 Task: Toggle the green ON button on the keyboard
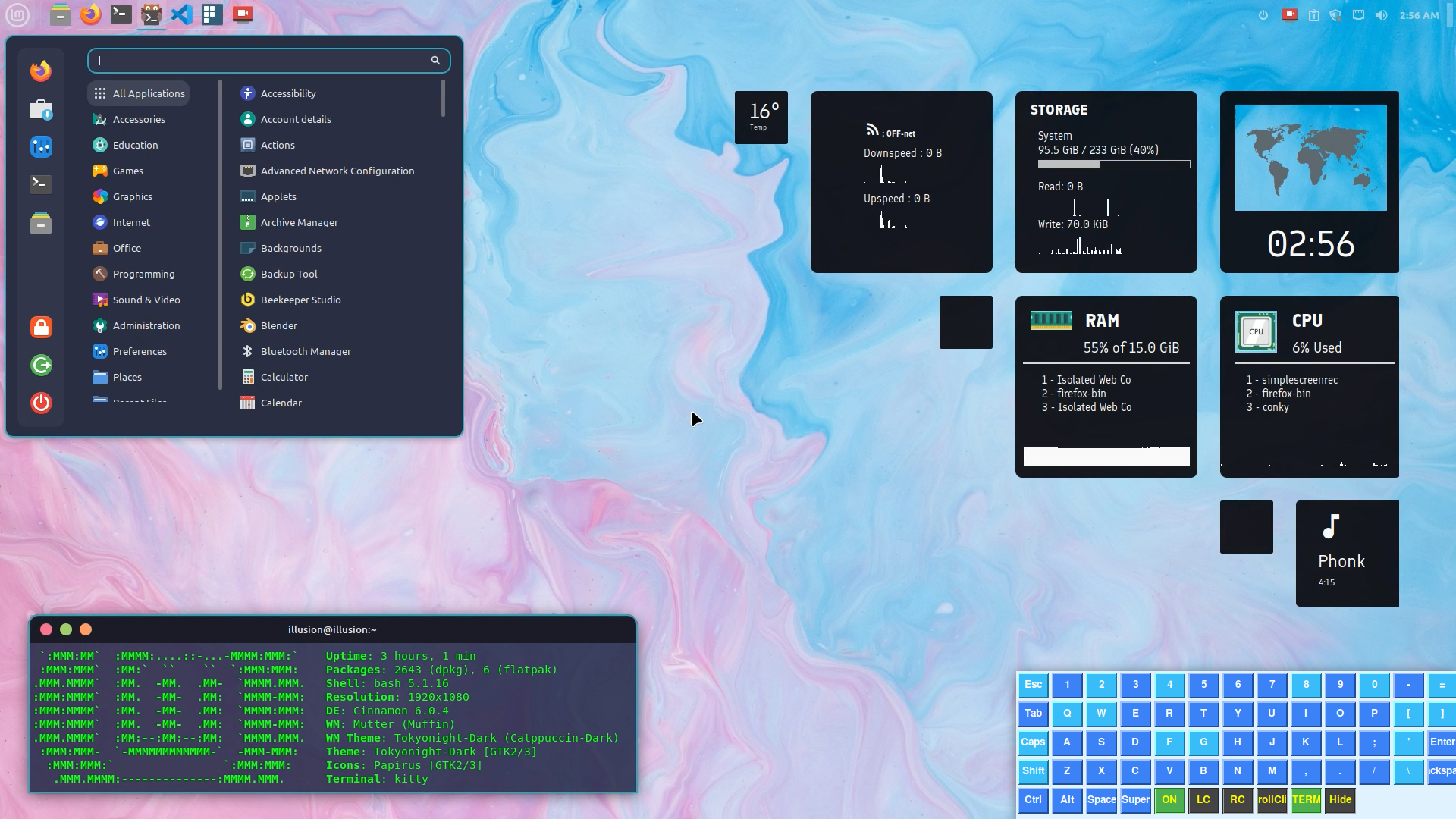[x=1169, y=800]
